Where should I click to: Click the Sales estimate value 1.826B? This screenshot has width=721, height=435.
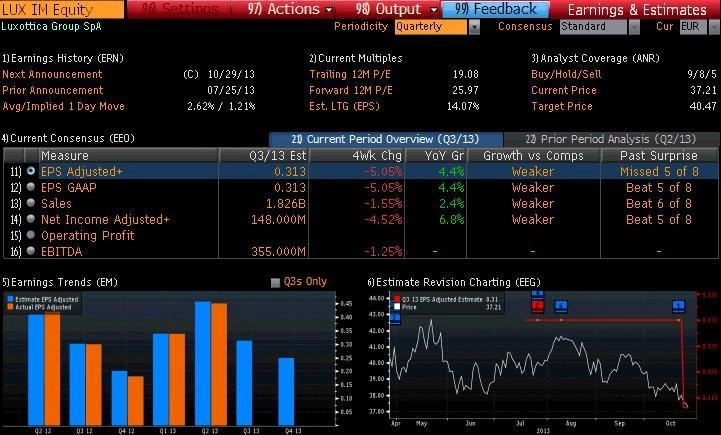(286, 204)
